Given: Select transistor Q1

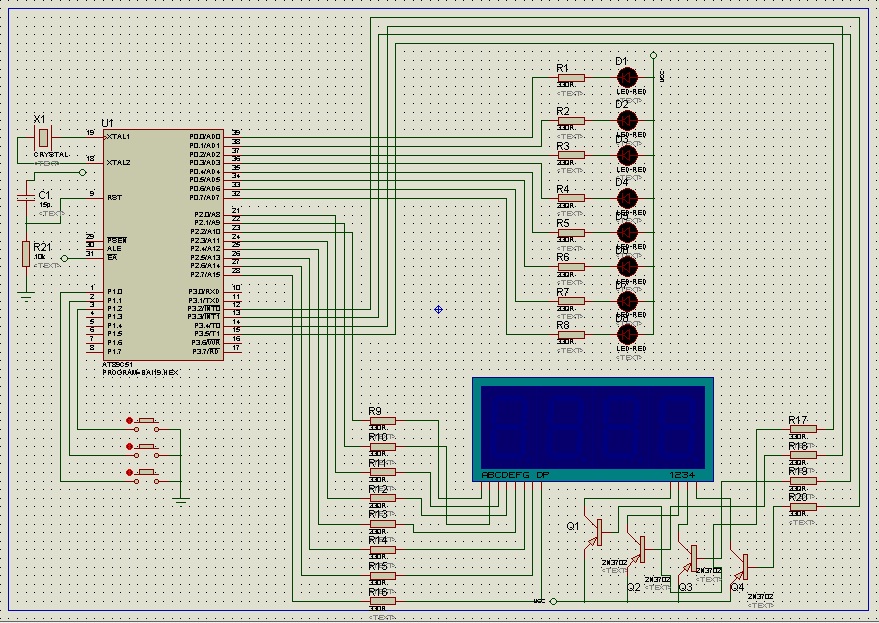Looking at the screenshot, I should pos(598,529).
